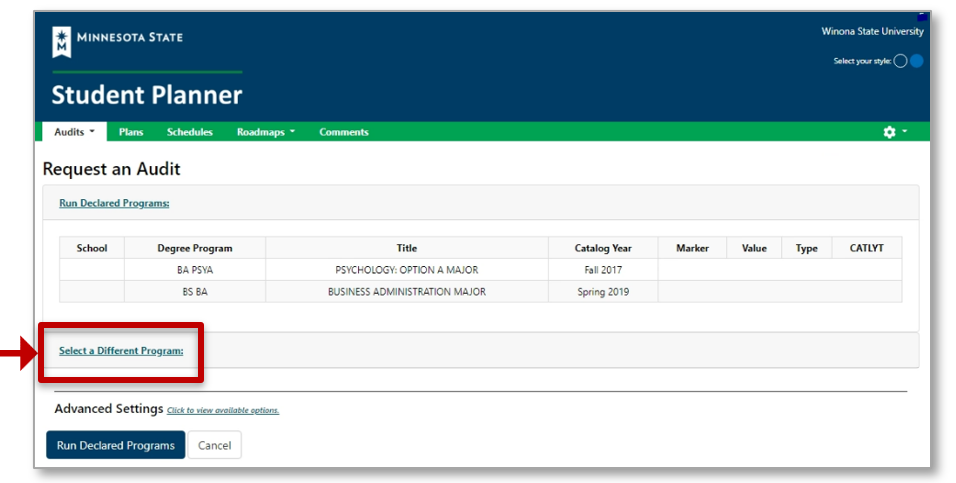Open the Comments tab
The width and height of the screenshot is (956, 483).
344,132
